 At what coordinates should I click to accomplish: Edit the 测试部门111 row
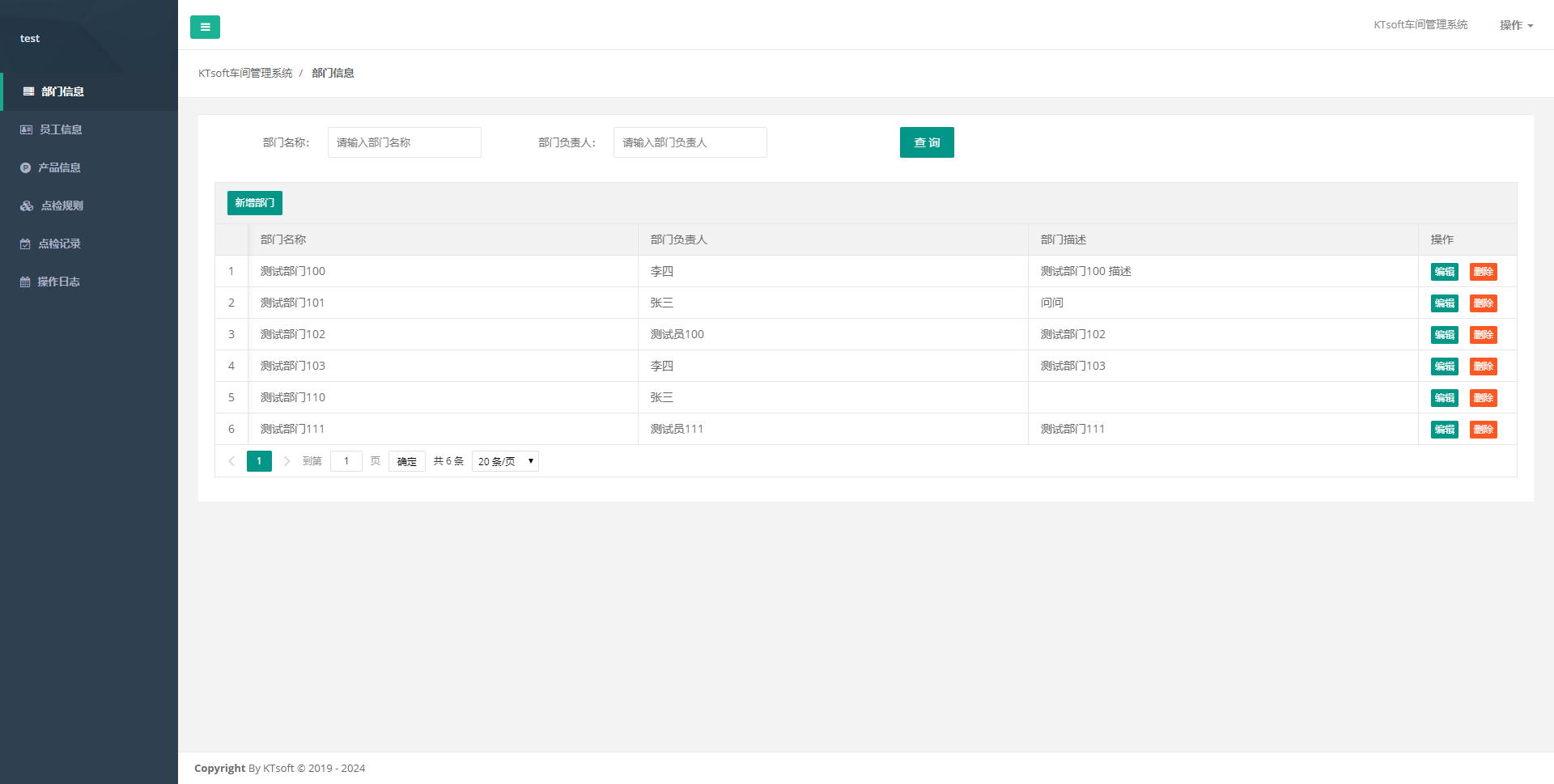point(1445,430)
